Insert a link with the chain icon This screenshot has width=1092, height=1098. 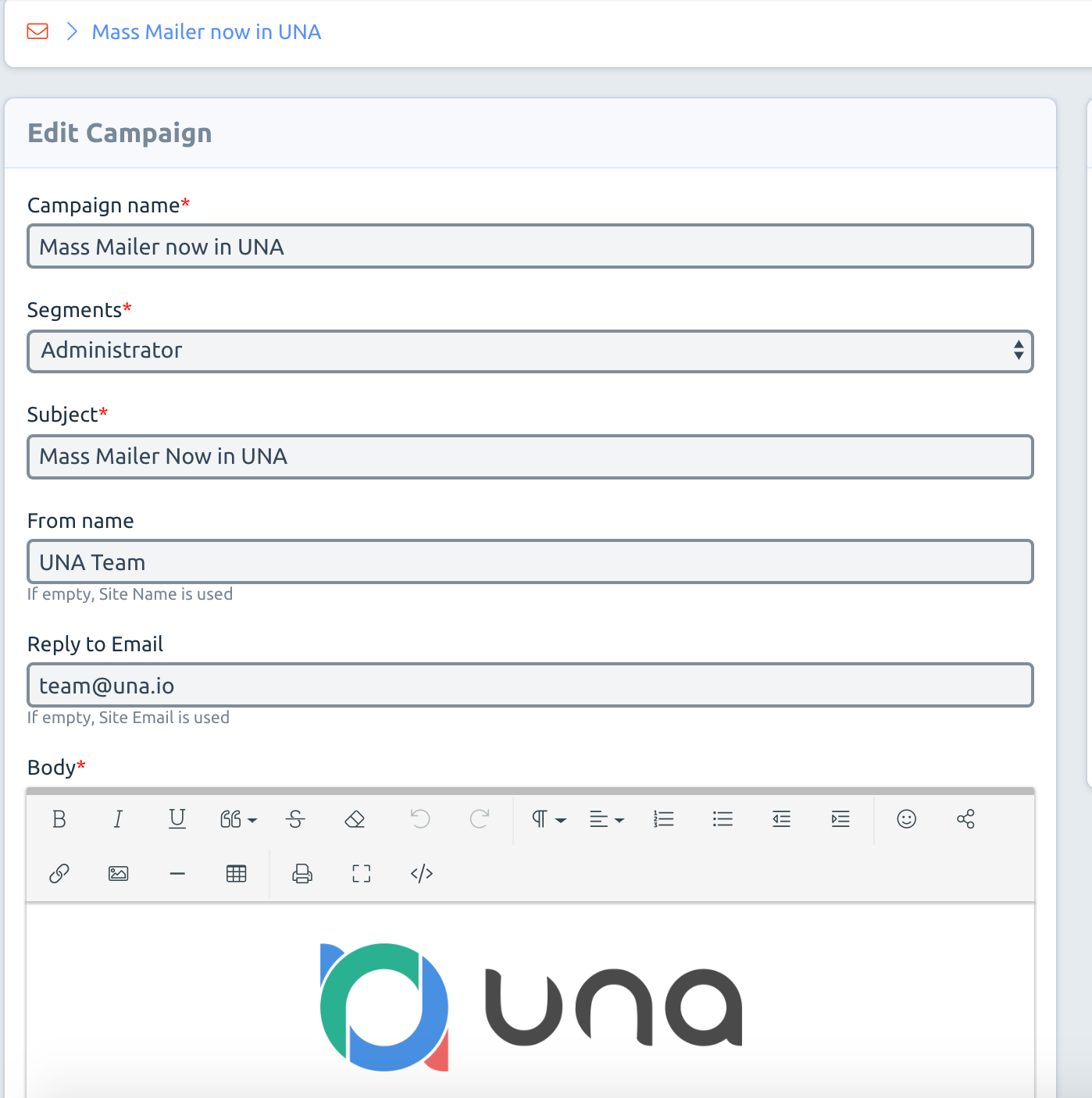coord(59,873)
